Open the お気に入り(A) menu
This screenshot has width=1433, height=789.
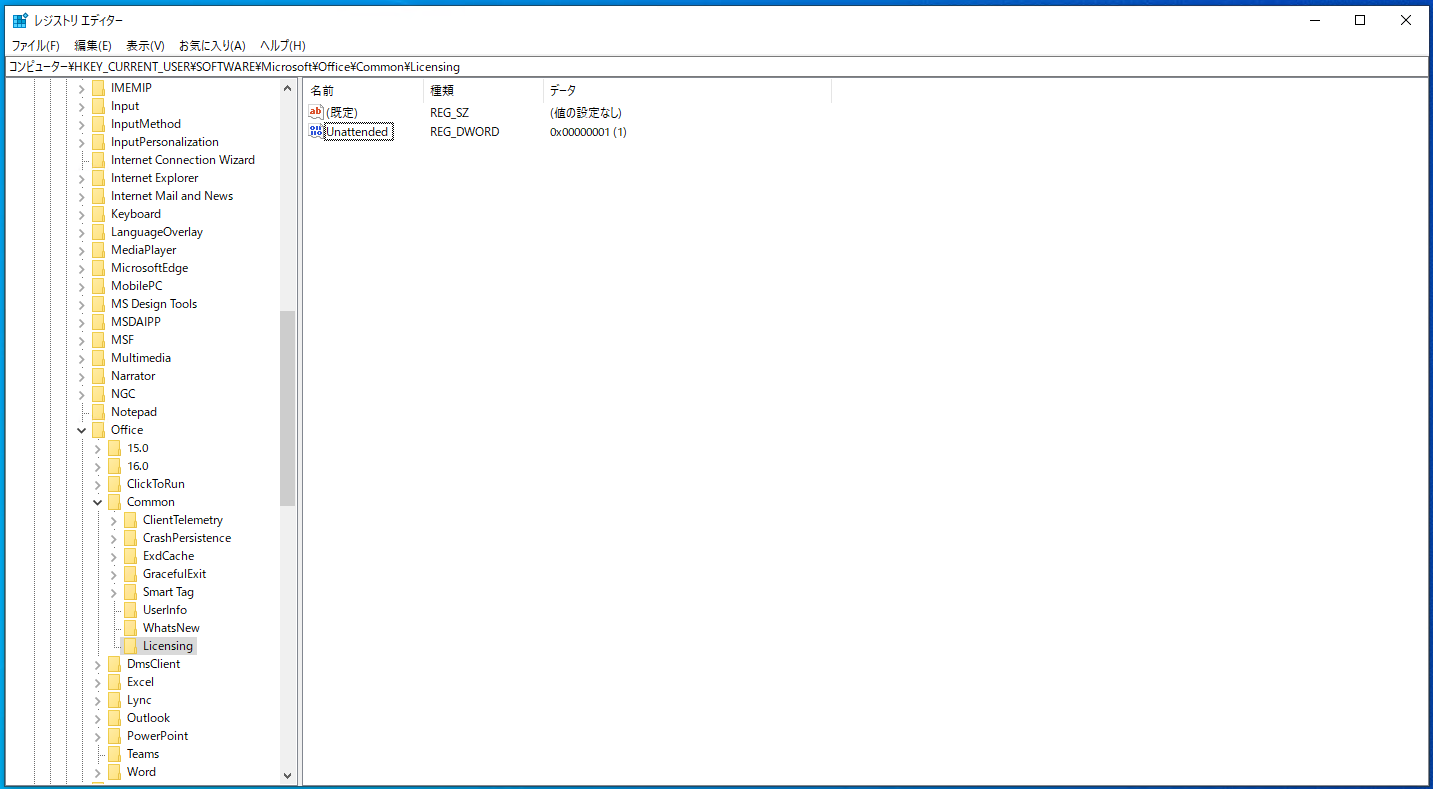pyautogui.click(x=212, y=46)
